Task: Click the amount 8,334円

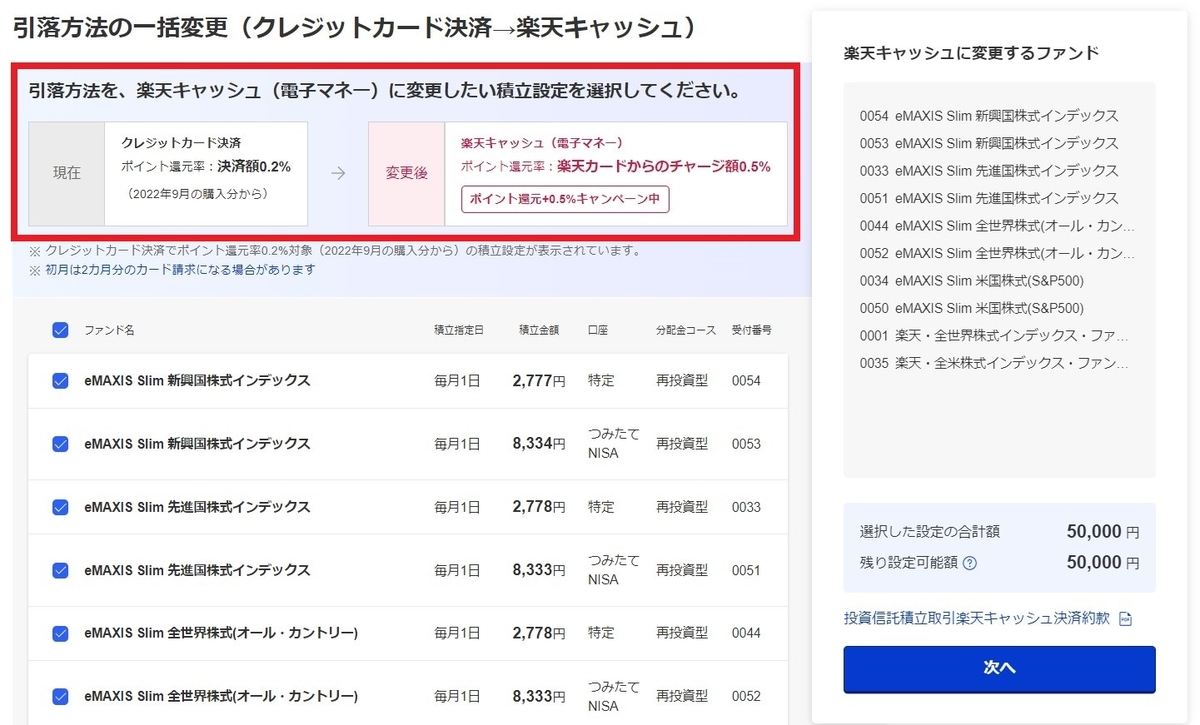Action: (539, 444)
